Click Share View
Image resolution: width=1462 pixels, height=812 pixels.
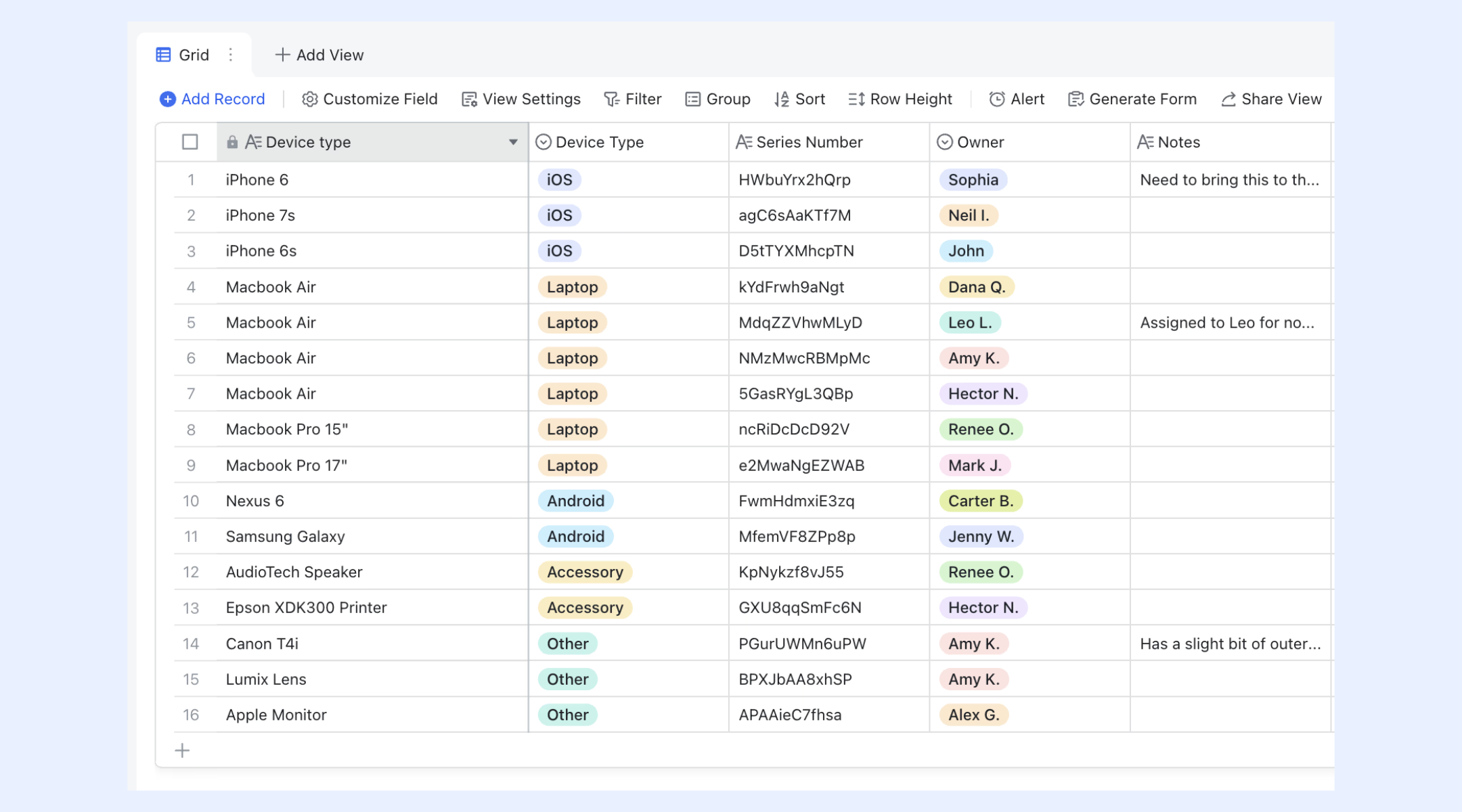[1271, 99]
